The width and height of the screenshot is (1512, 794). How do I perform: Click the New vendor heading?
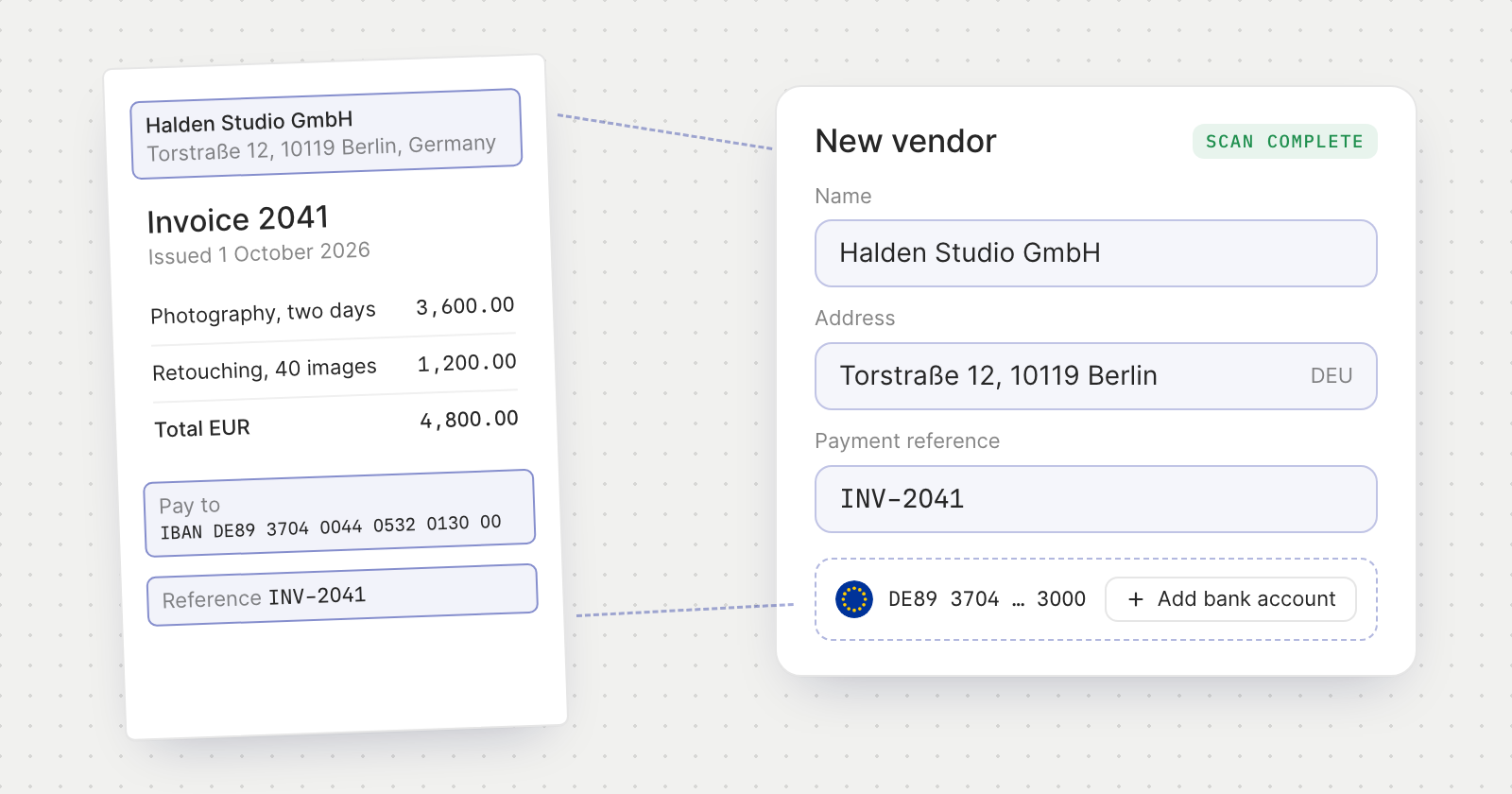click(905, 142)
